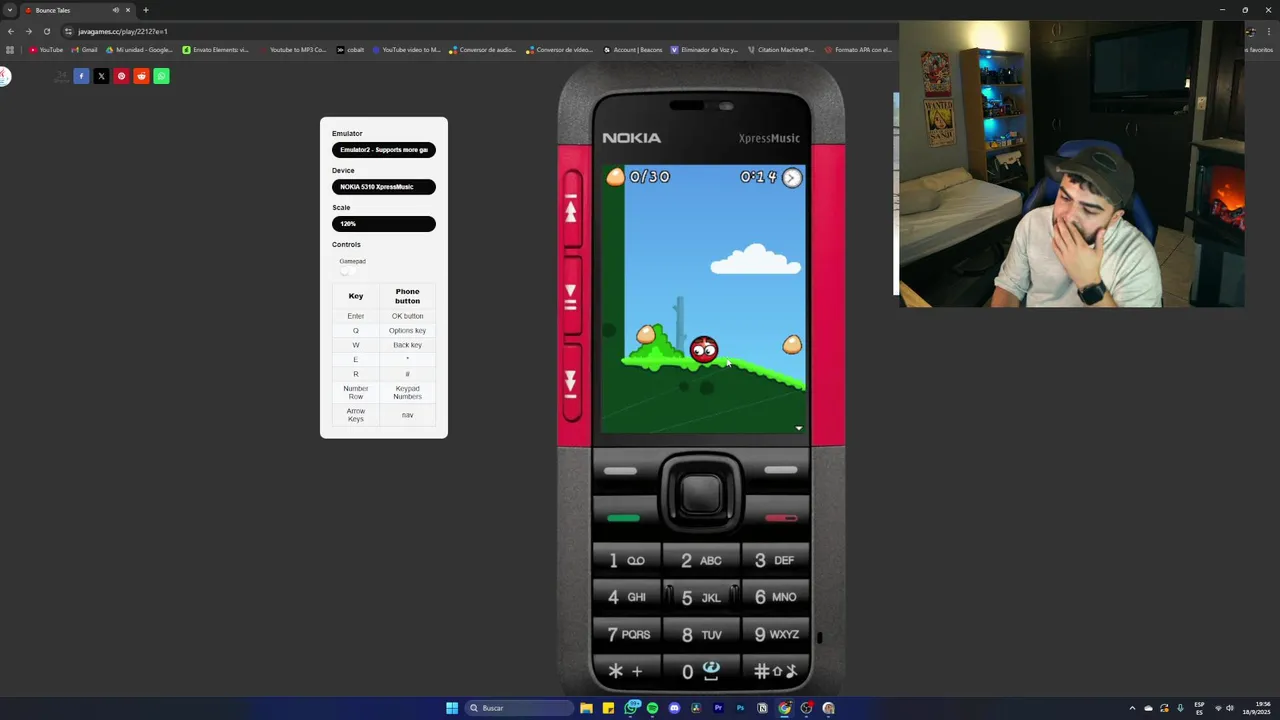Open a new browser tab

tap(145, 10)
